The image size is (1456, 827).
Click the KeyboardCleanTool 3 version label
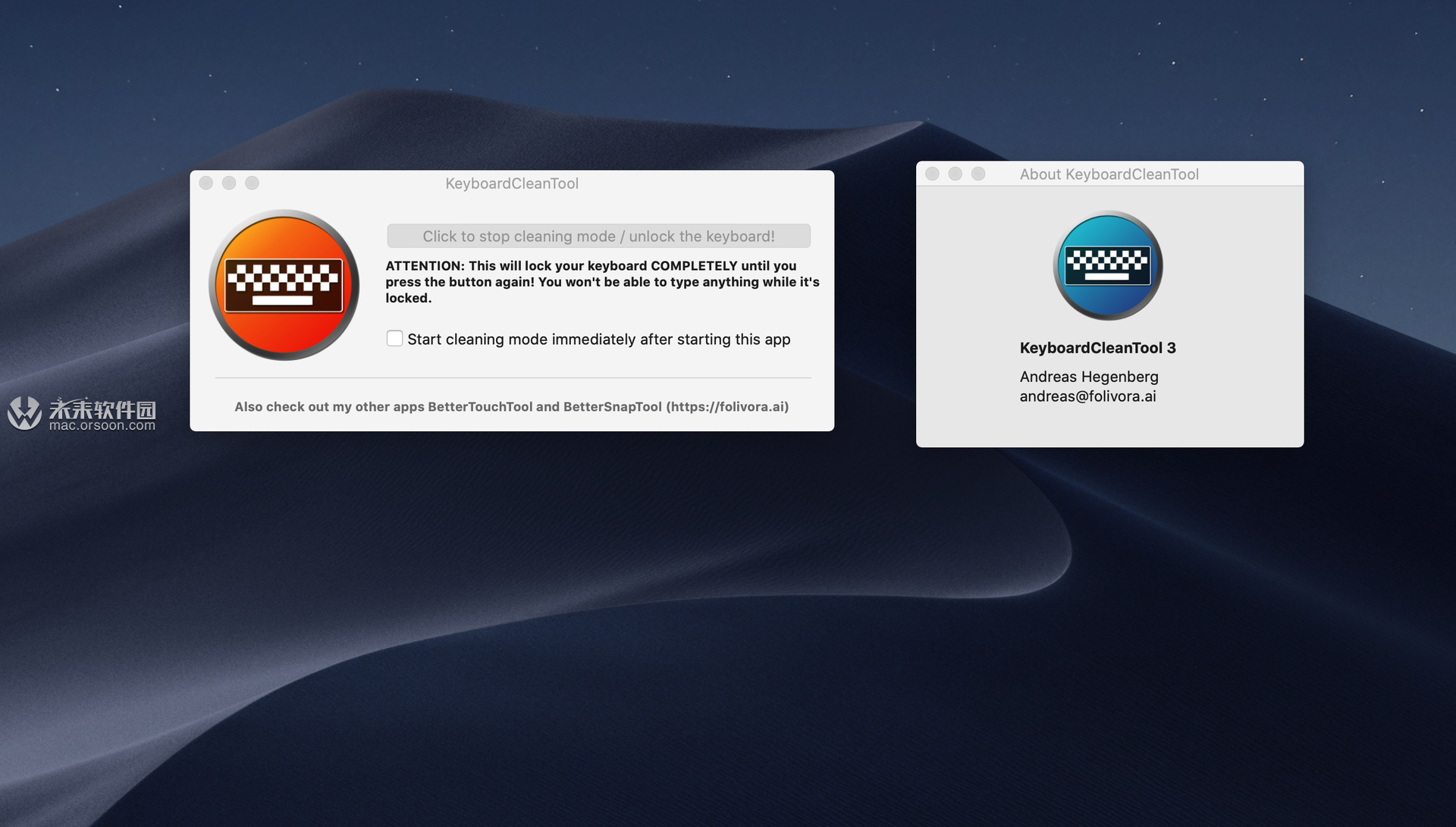pos(1097,348)
